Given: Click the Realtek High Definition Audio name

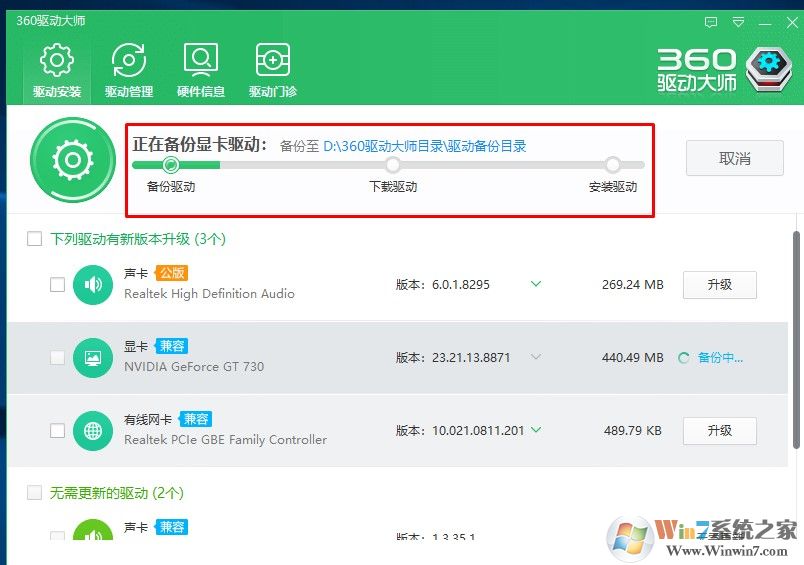Looking at the screenshot, I should pos(209,294).
